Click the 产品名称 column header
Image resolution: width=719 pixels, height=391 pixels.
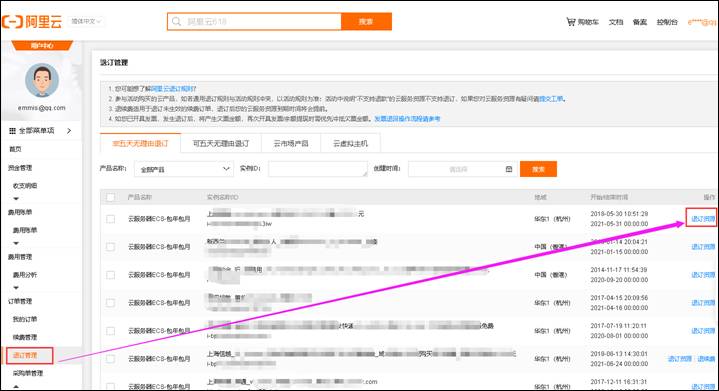[x=139, y=197]
